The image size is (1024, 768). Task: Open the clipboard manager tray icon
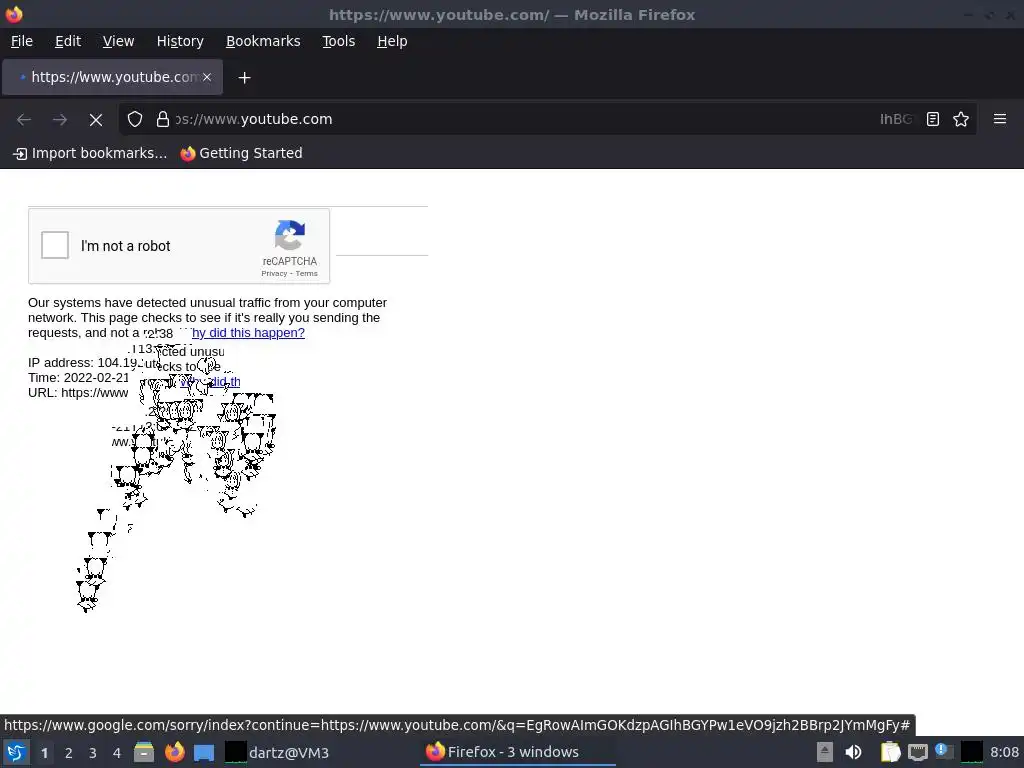(890, 752)
